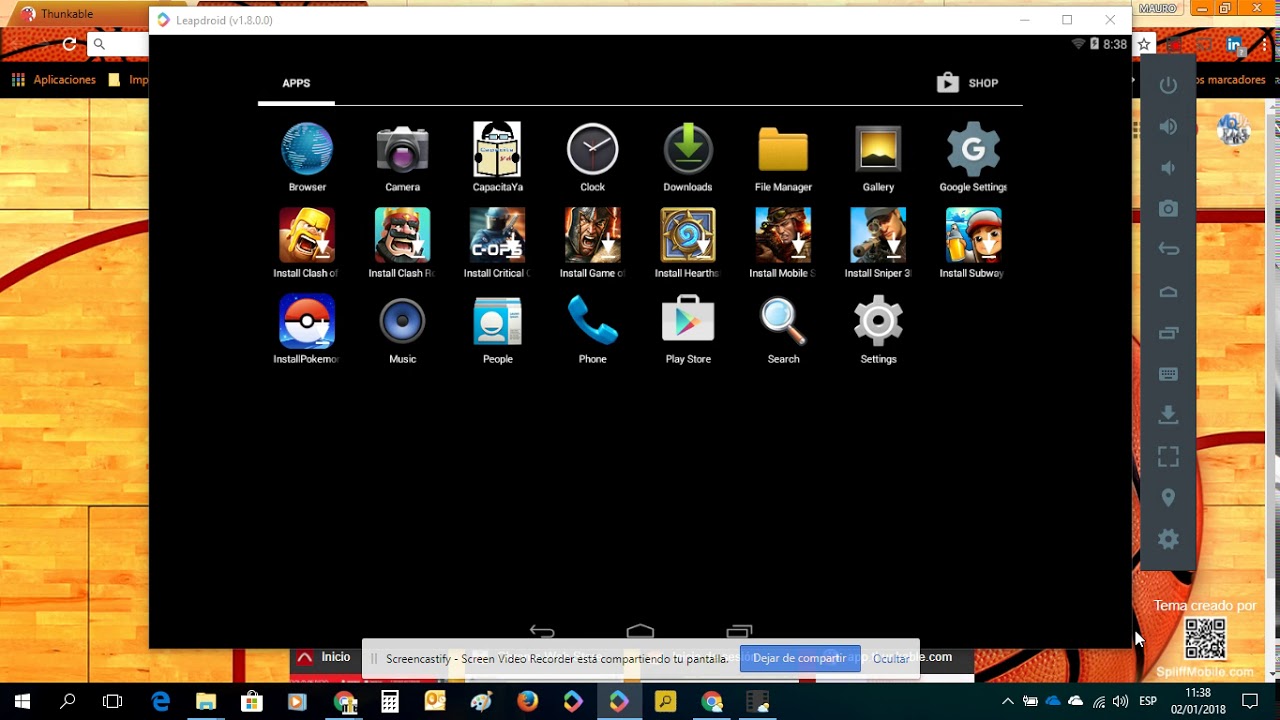Launch Microsoft Edge from taskbar

tap(160, 702)
